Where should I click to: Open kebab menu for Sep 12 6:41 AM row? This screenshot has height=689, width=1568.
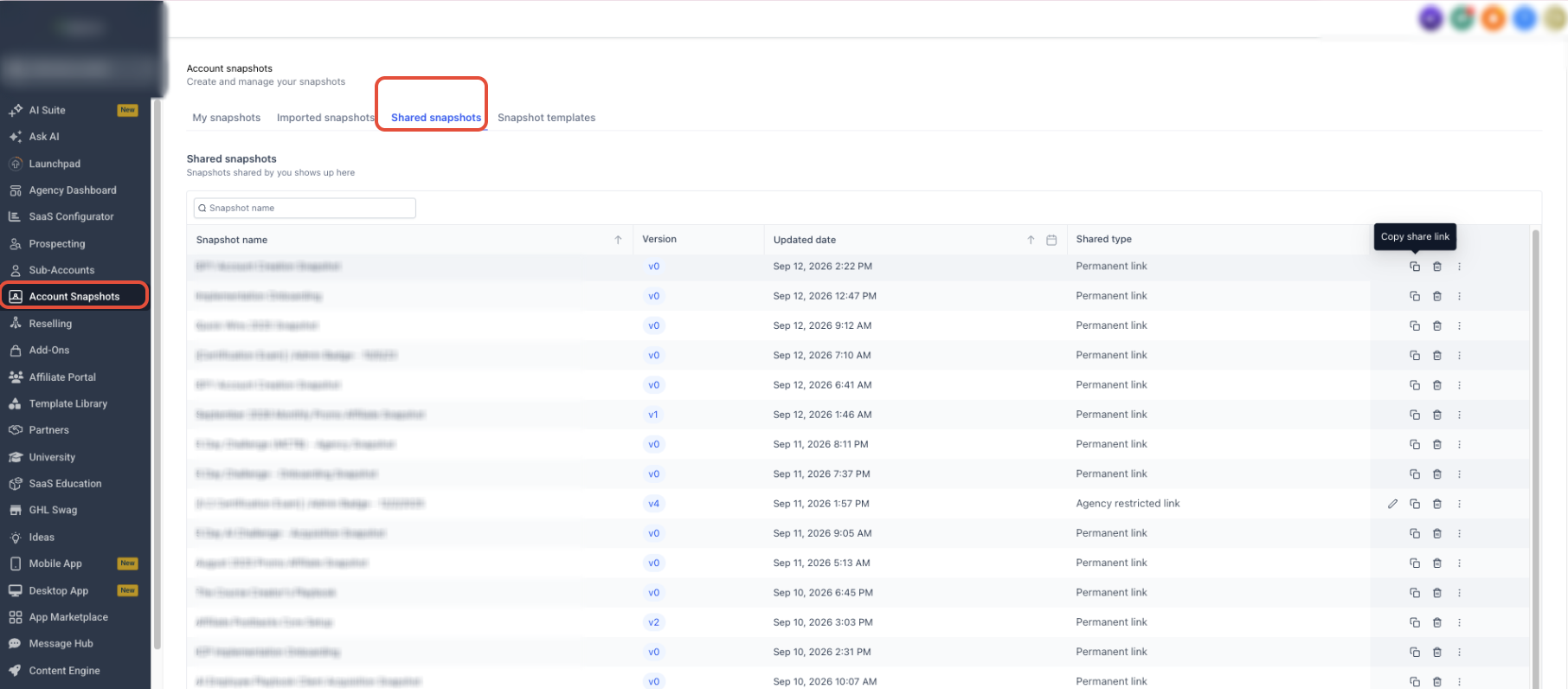1459,385
